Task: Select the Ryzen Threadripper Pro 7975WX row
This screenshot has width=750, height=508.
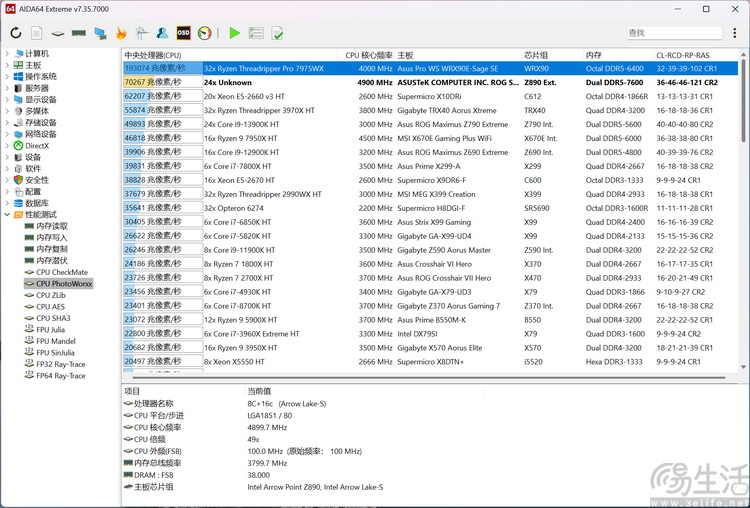Action: pyautogui.click(x=430, y=68)
